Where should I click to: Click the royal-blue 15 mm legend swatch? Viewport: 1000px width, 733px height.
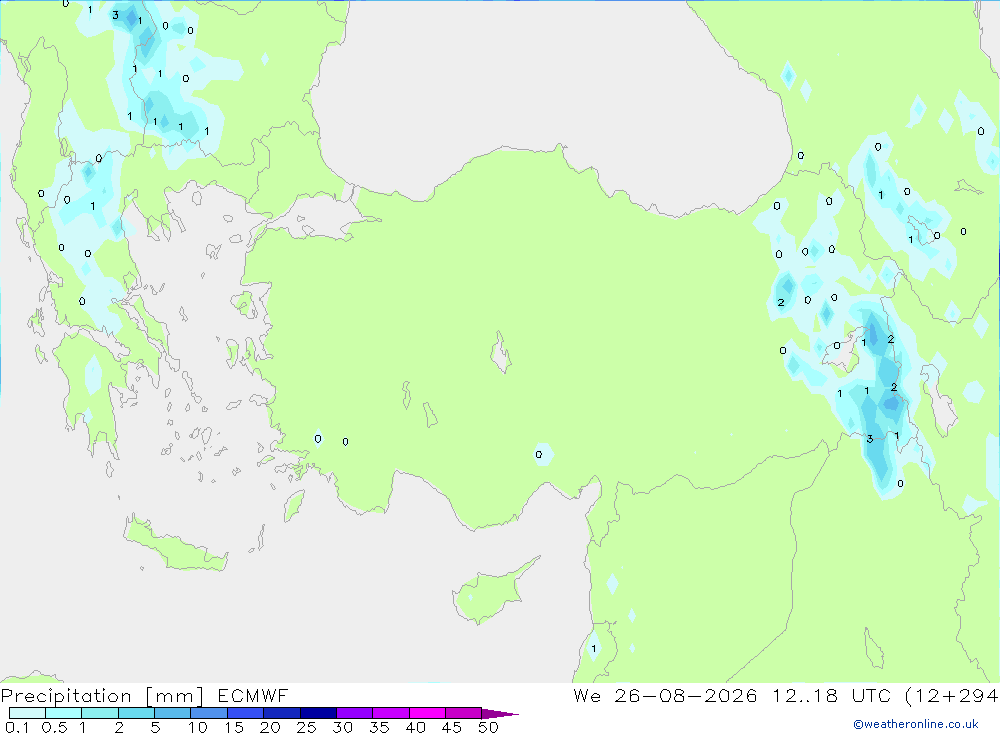pos(246,713)
